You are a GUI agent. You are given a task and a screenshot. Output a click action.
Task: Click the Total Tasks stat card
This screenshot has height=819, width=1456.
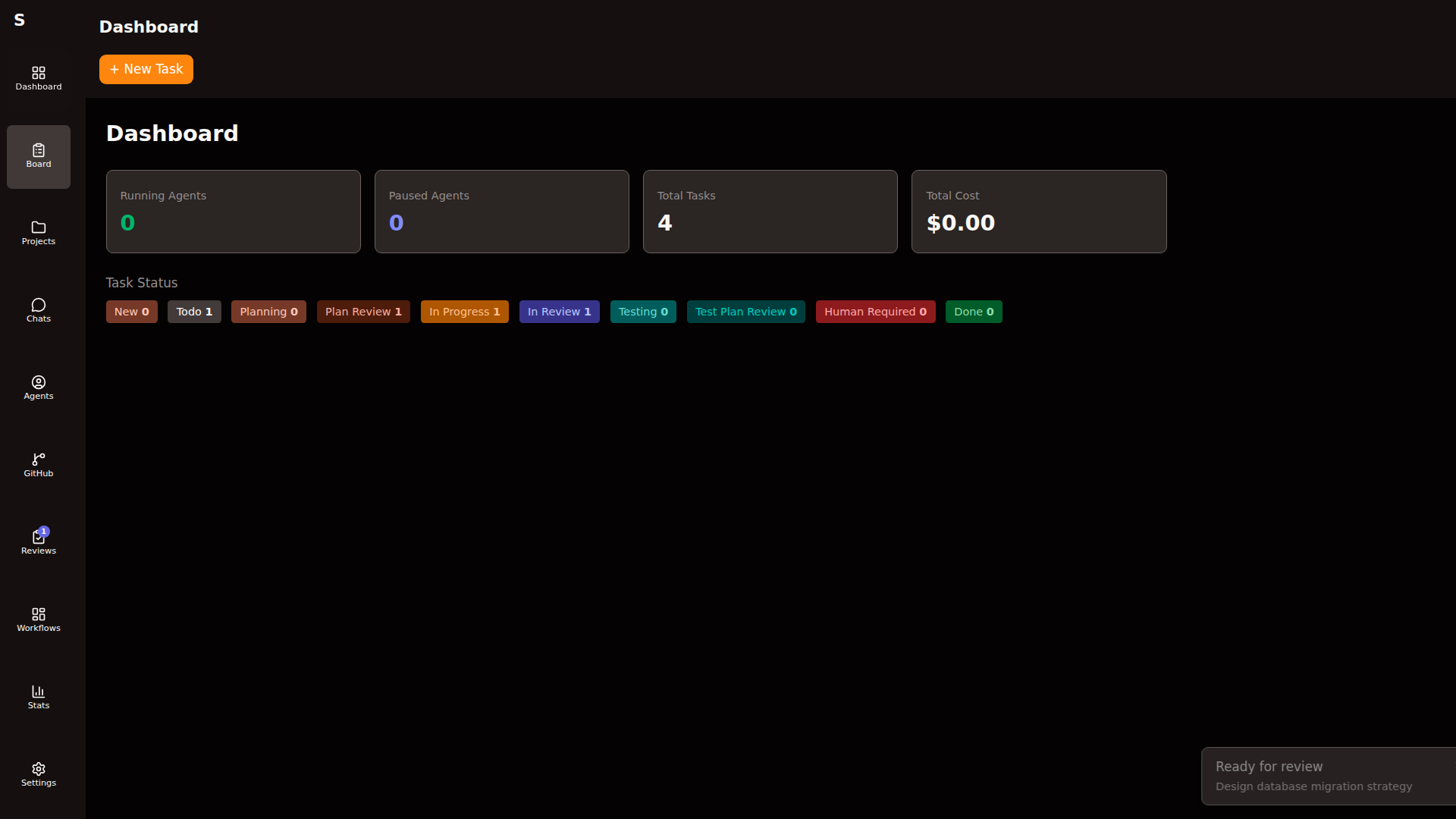(x=770, y=212)
